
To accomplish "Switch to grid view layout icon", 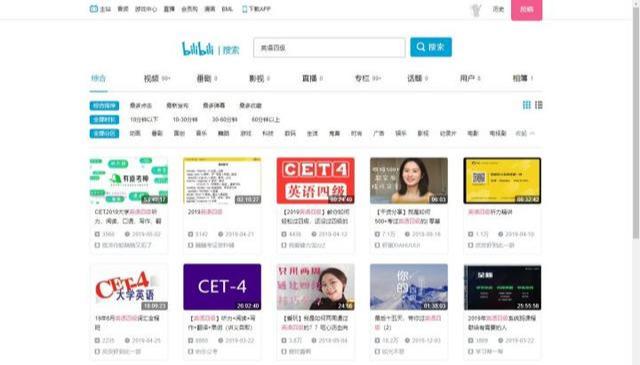I will pyautogui.click(x=527, y=105).
